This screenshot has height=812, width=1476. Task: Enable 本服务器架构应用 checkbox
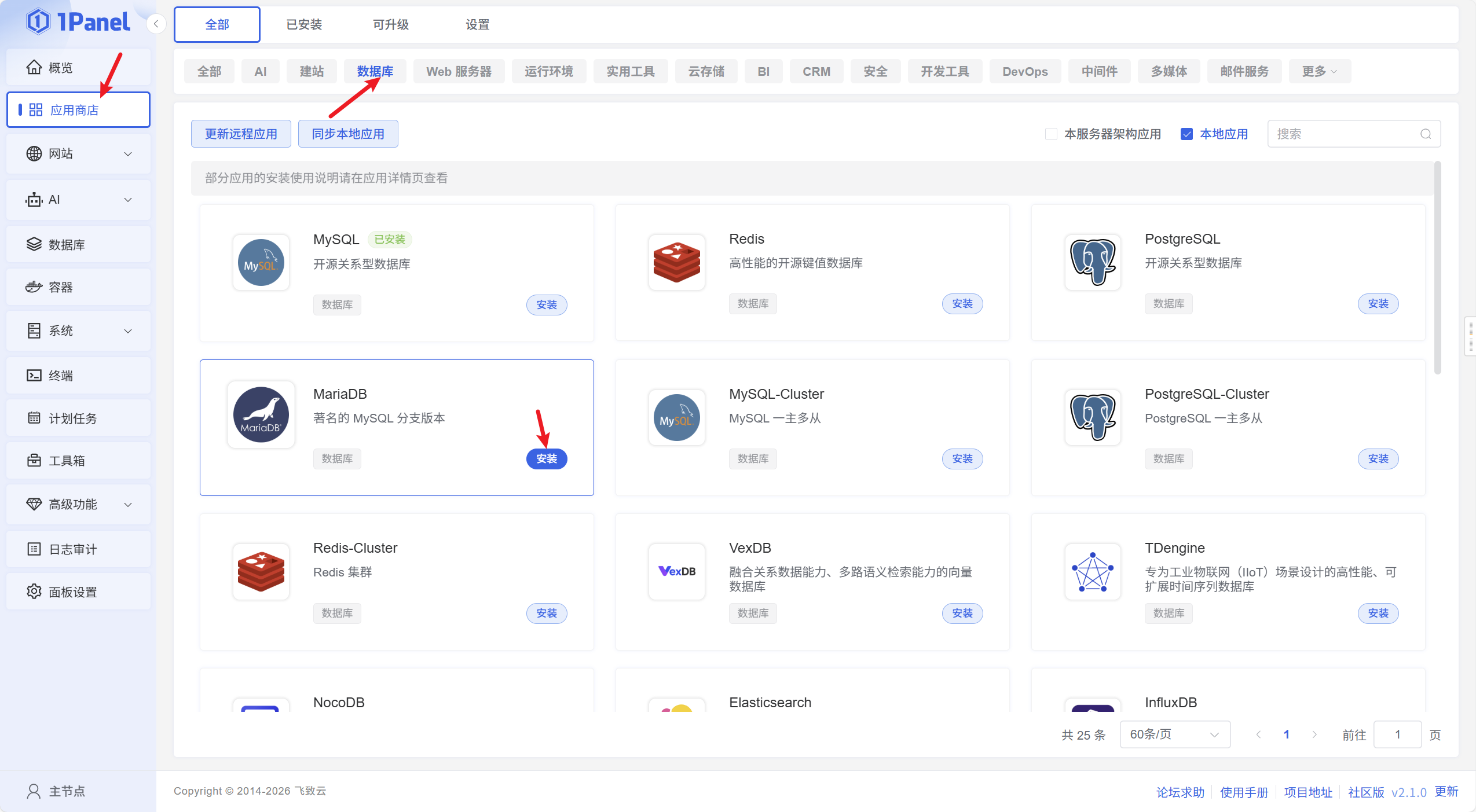(x=1051, y=134)
